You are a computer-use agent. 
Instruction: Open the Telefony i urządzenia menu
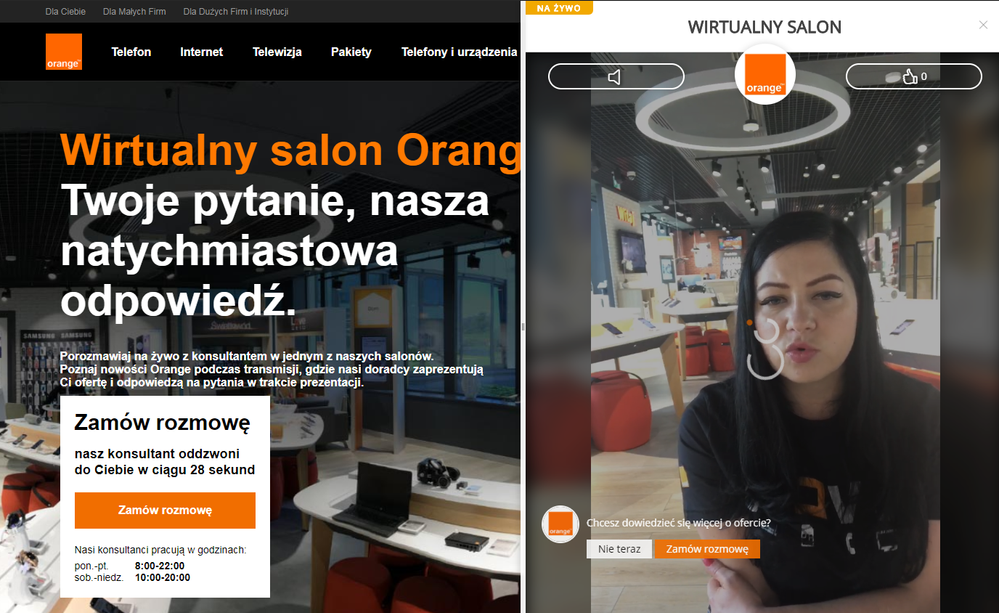tap(459, 52)
